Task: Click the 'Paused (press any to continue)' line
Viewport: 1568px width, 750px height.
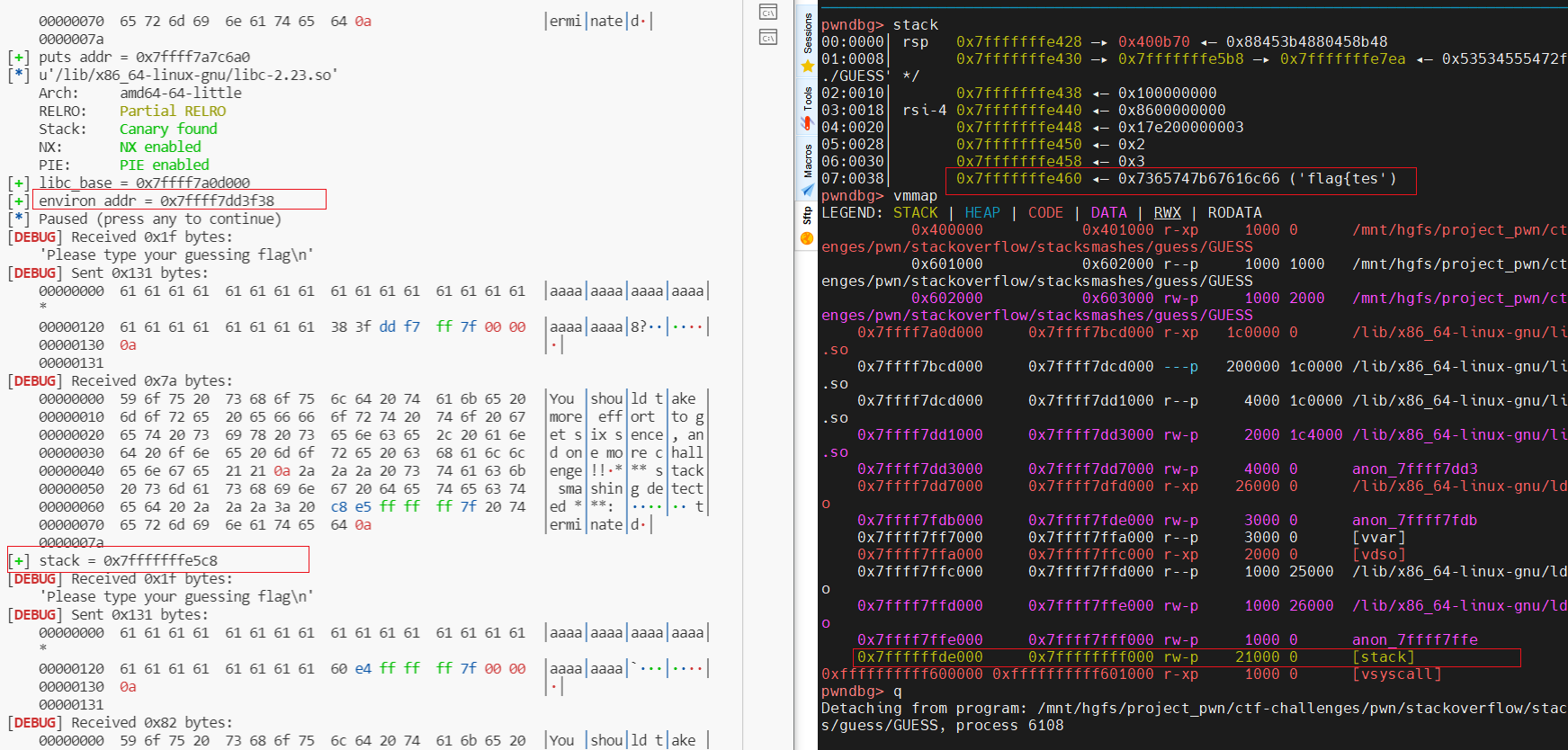Action: tap(160, 219)
